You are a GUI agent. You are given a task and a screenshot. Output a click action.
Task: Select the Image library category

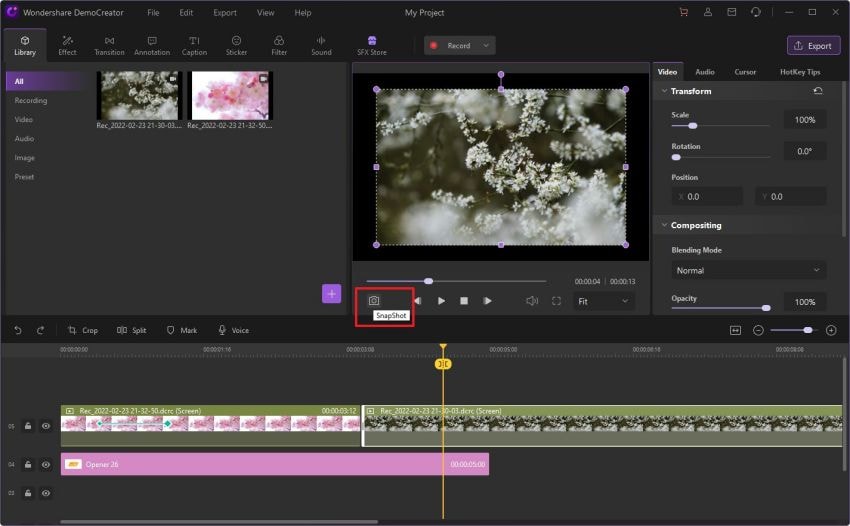click(x=25, y=158)
